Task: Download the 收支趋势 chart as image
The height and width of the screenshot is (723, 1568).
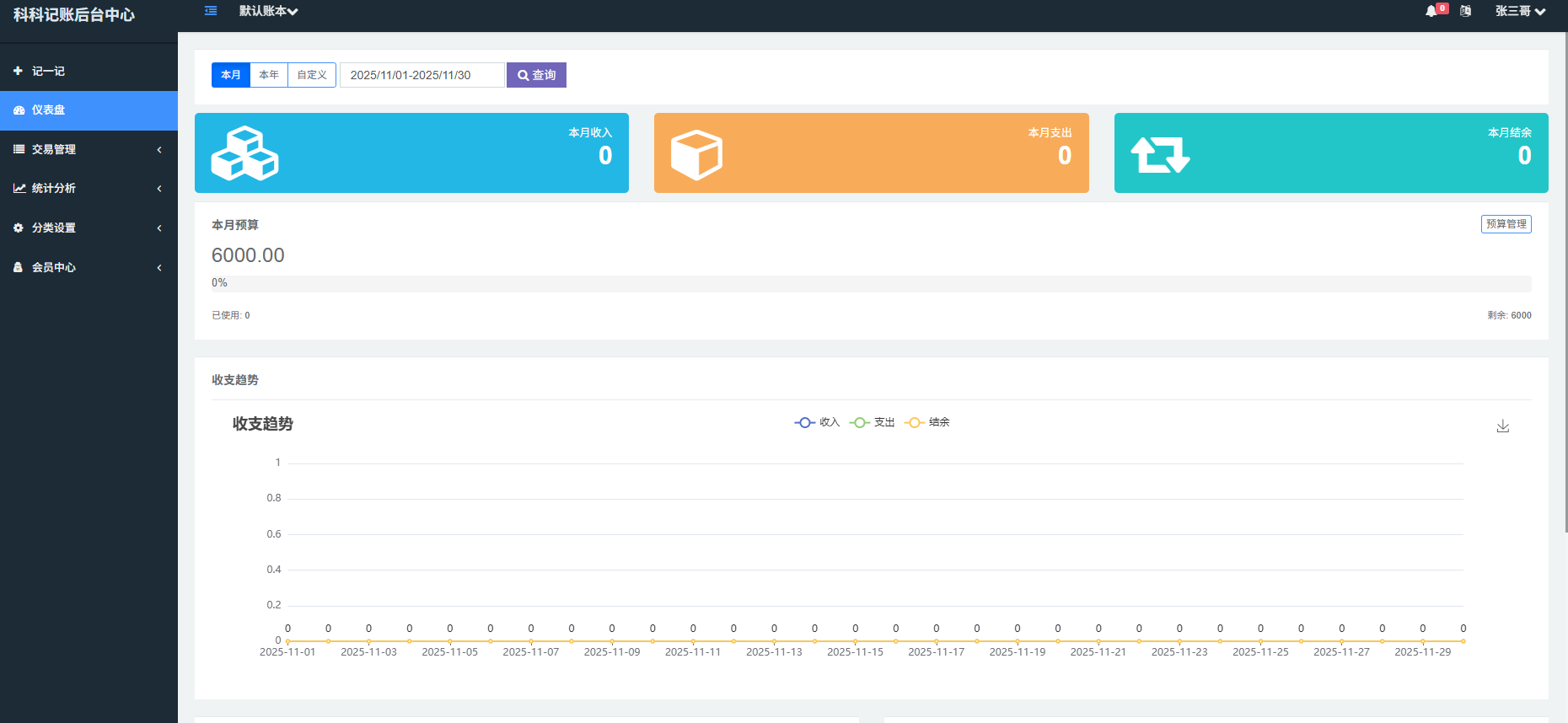Action: coord(1503,426)
